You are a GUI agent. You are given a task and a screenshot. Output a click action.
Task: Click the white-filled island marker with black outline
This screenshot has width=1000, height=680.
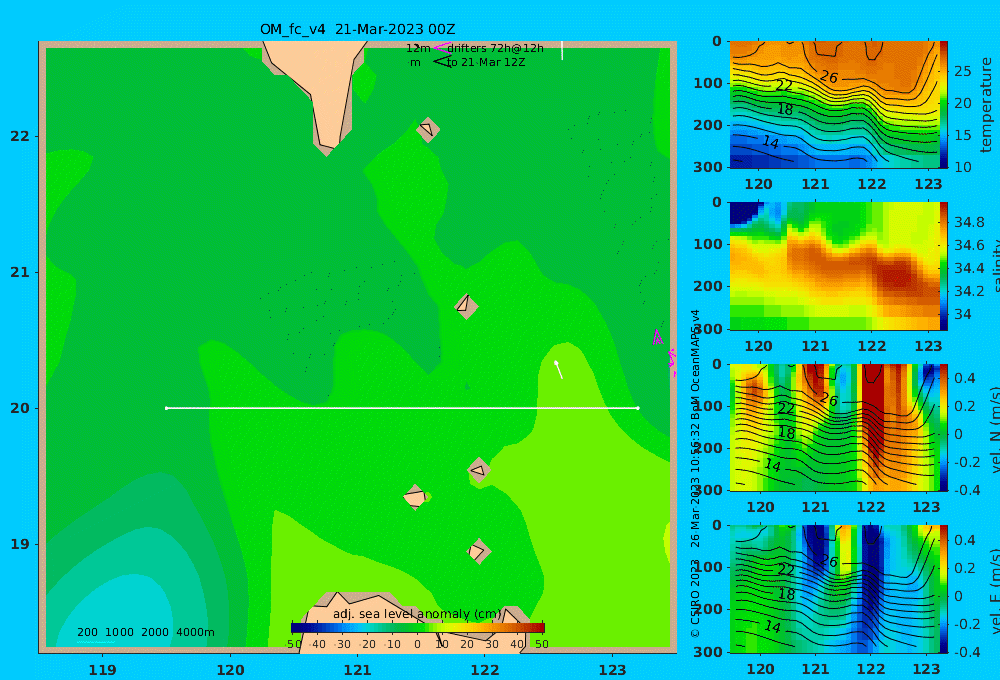point(415,497)
